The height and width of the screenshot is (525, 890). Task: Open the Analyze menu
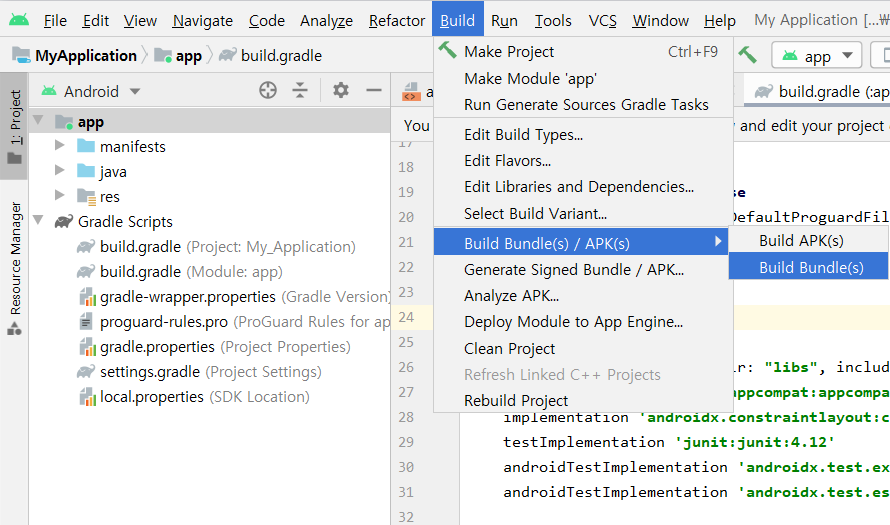[326, 21]
